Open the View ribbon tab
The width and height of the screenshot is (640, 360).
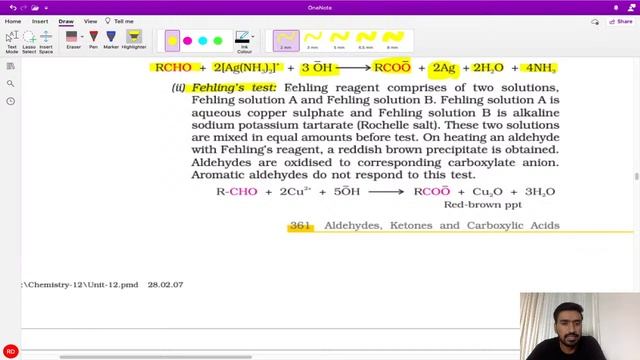[x=90, y=21]
